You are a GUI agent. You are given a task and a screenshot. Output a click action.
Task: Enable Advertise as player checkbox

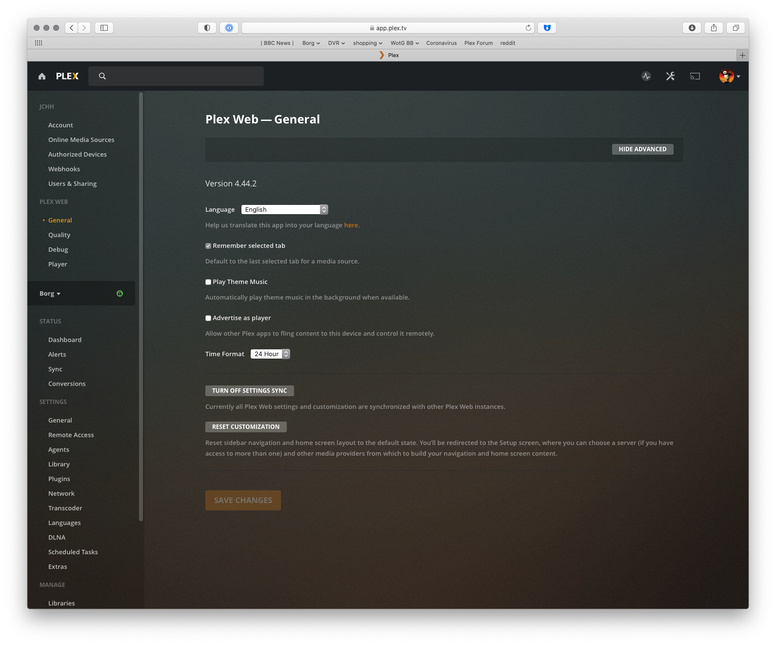coord(208,318)
